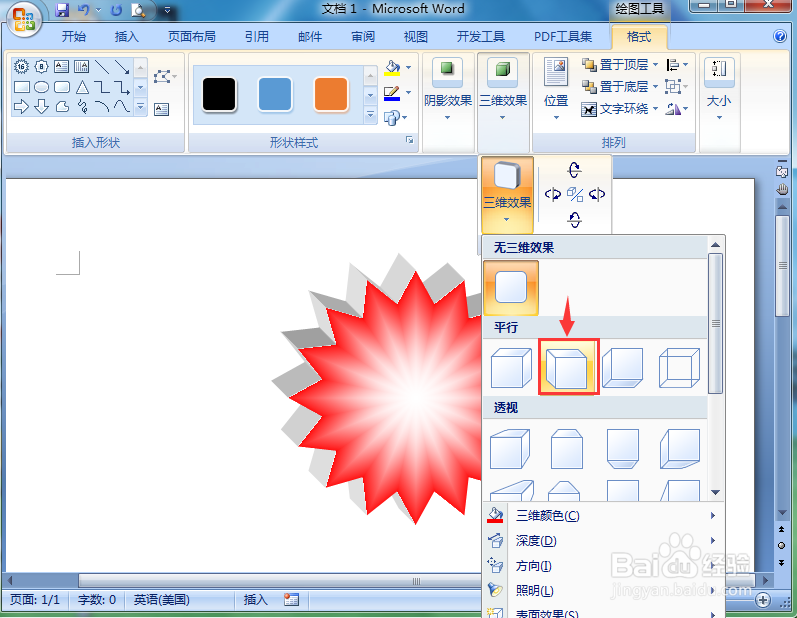Switch to the 开始 tab
Viewport: 797px width, 618px height.
point(74,37)
